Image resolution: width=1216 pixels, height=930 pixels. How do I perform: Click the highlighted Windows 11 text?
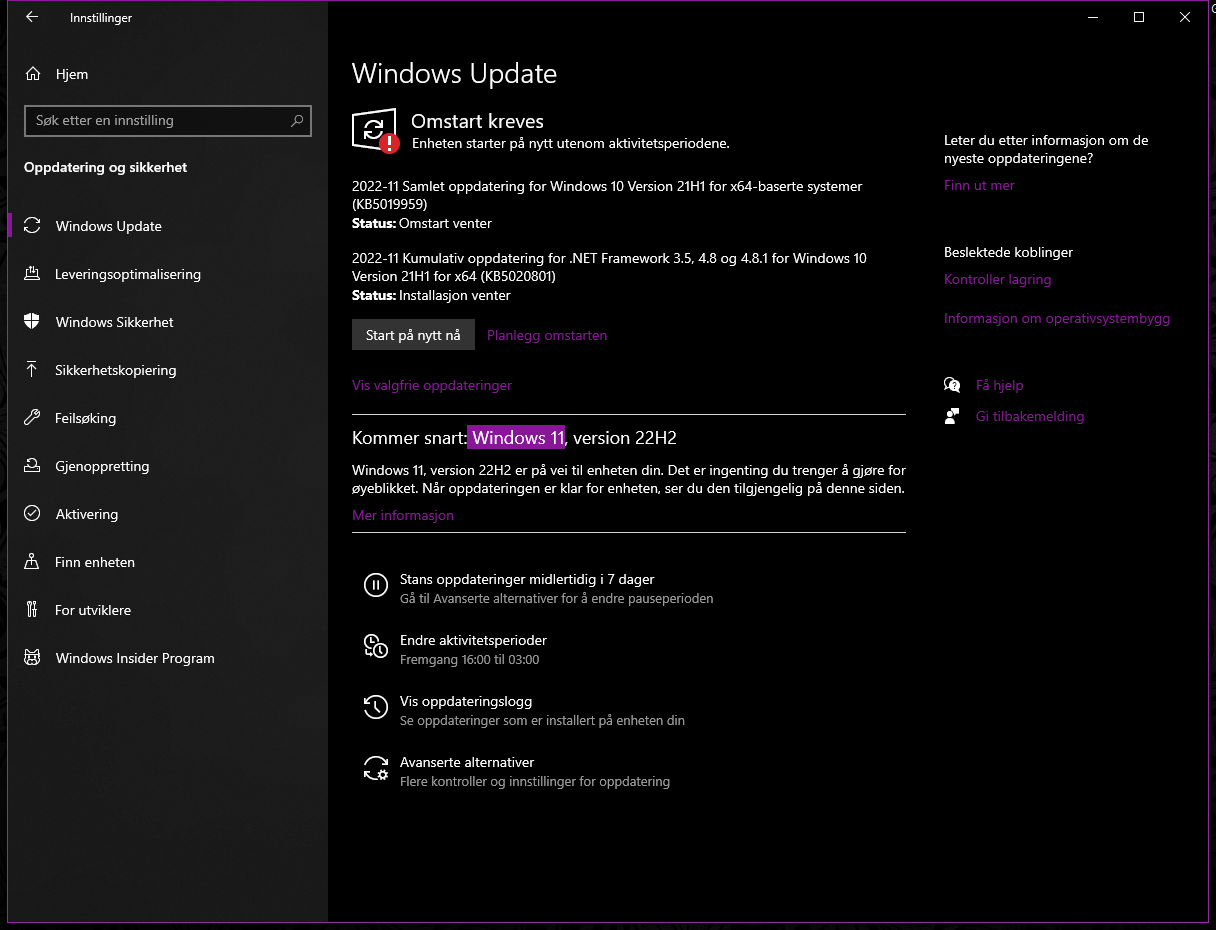tap(518, 437)
